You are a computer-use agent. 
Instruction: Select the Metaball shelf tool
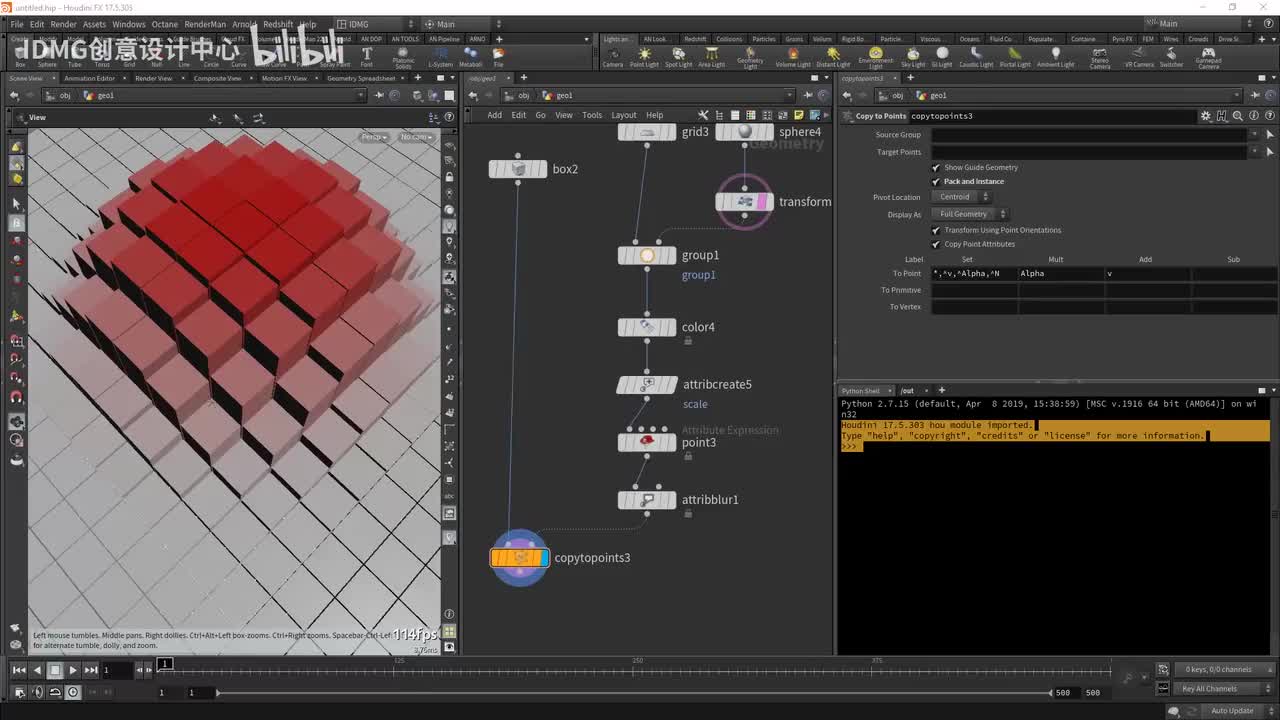[470, 56]
